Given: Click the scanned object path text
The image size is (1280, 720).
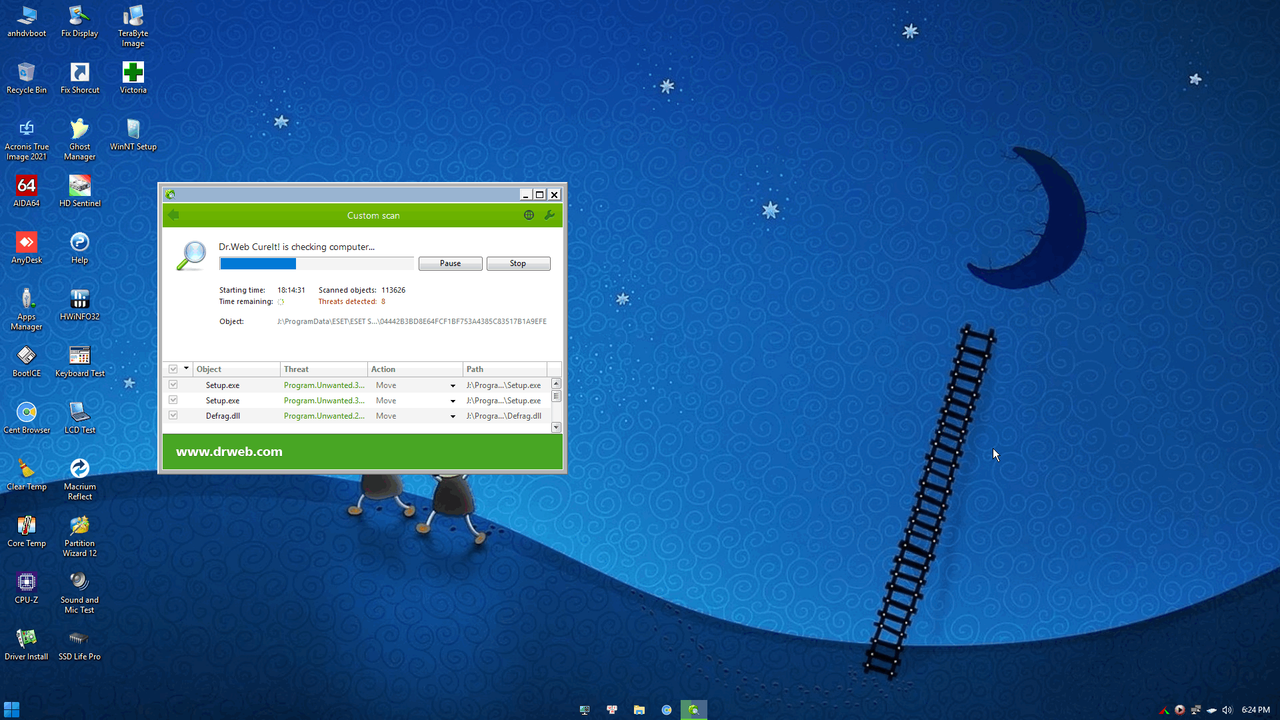Looking at the screenshot, I should point(411,321).
